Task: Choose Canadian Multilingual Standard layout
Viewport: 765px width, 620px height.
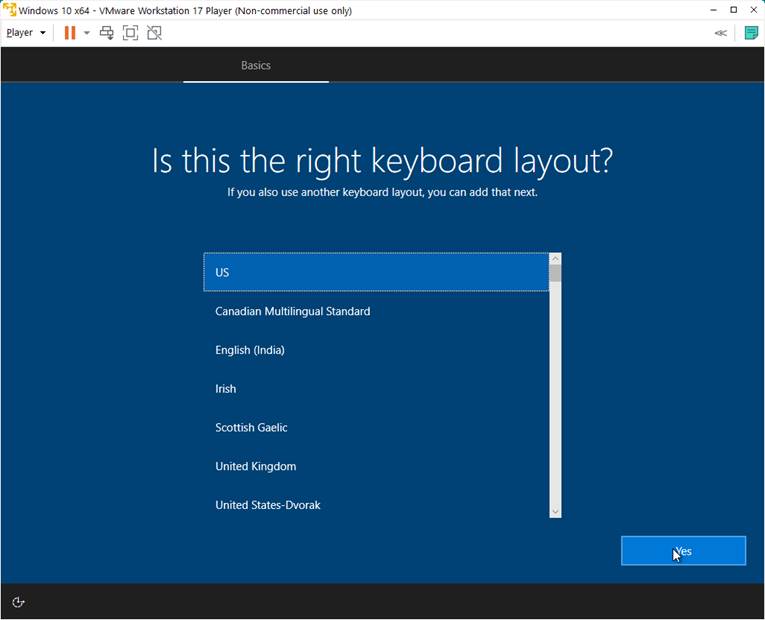Action: click(376, 311)
